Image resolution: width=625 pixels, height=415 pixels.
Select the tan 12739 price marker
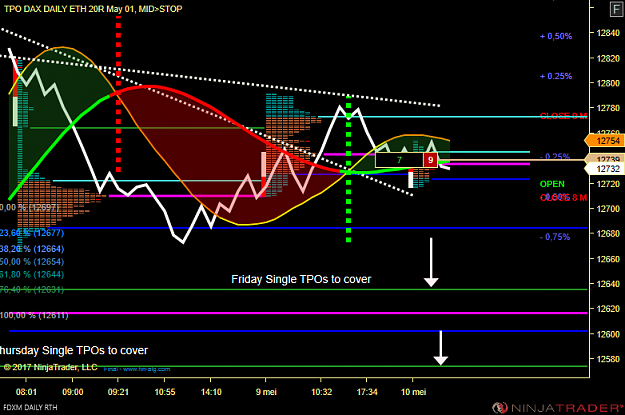coord(605,159)
